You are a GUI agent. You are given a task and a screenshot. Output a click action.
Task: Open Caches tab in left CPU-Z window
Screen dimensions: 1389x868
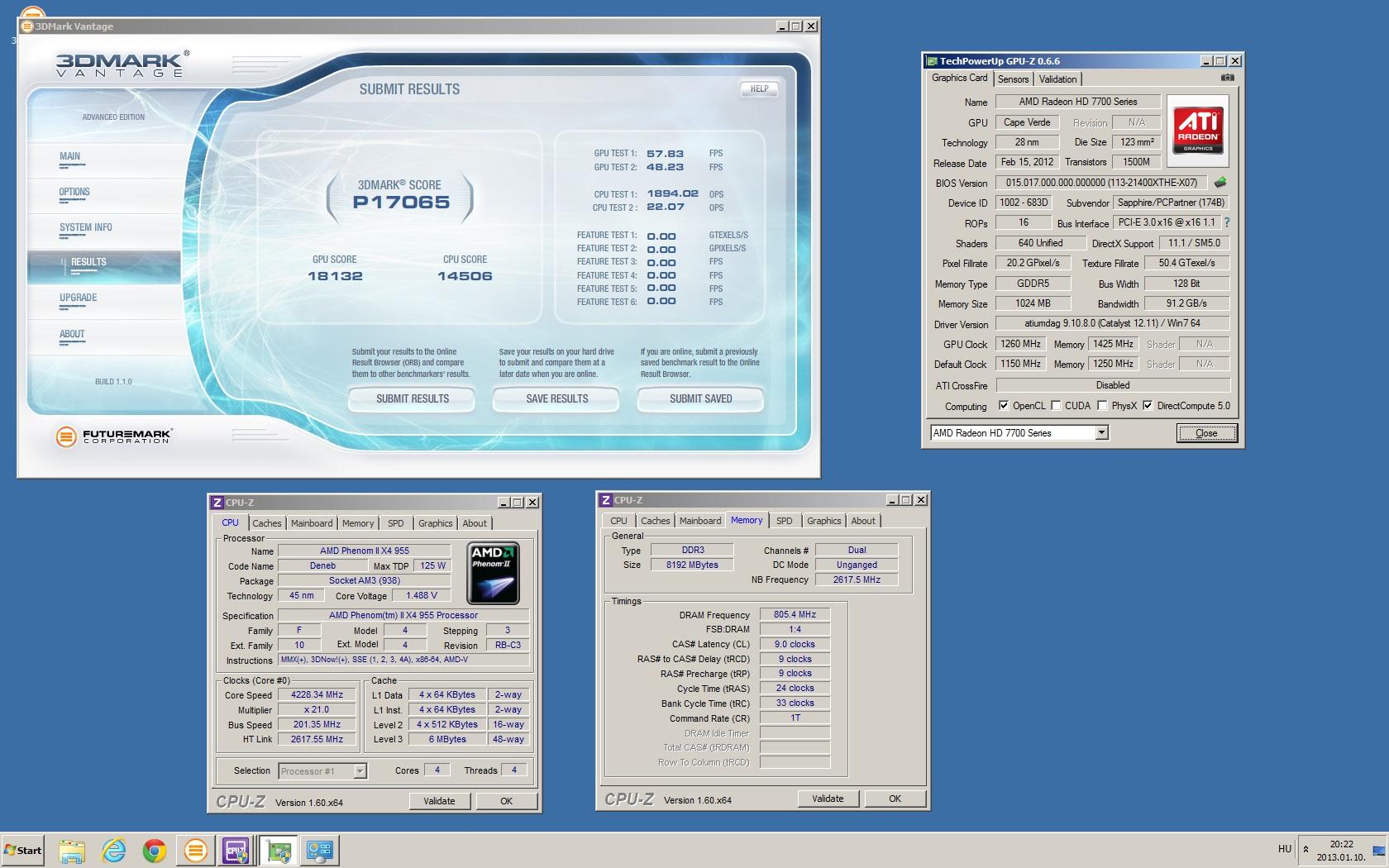[266, 523]
